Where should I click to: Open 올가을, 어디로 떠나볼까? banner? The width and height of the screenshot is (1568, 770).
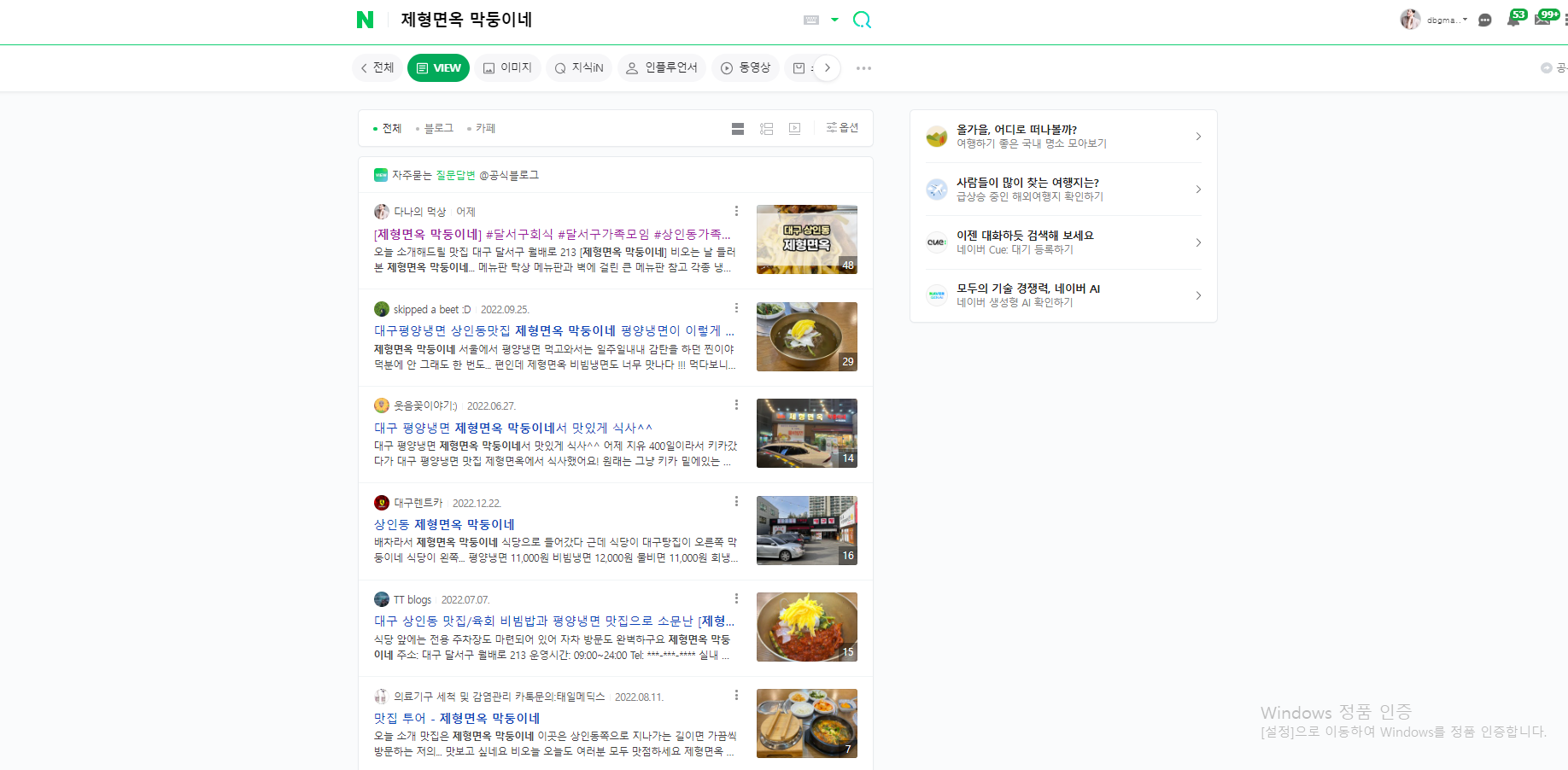coord(1063,137)
